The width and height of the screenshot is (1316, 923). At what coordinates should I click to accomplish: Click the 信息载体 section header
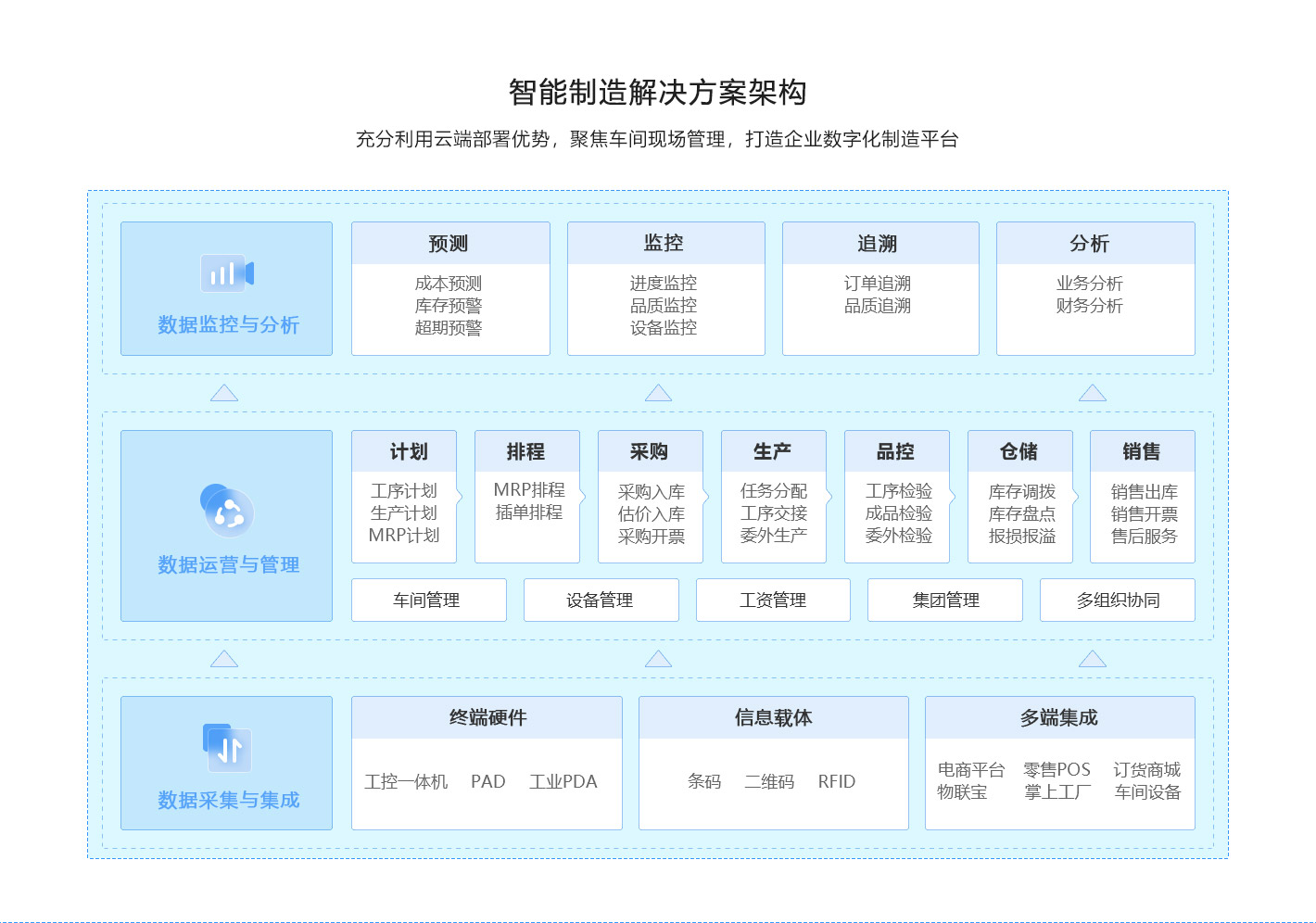point(774,717)
